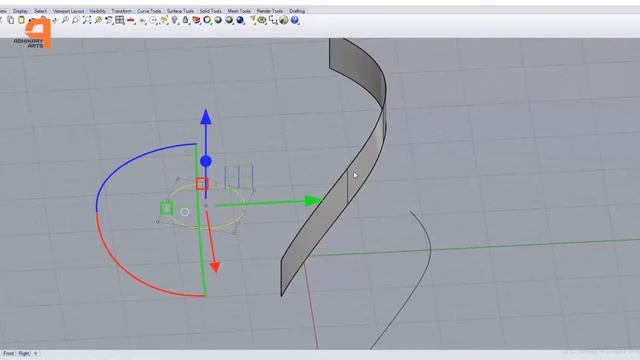Click the Undo View Change icon
The height and width of the screenshot is (360, 640).
pyautogui.click(x=109, y=20)
